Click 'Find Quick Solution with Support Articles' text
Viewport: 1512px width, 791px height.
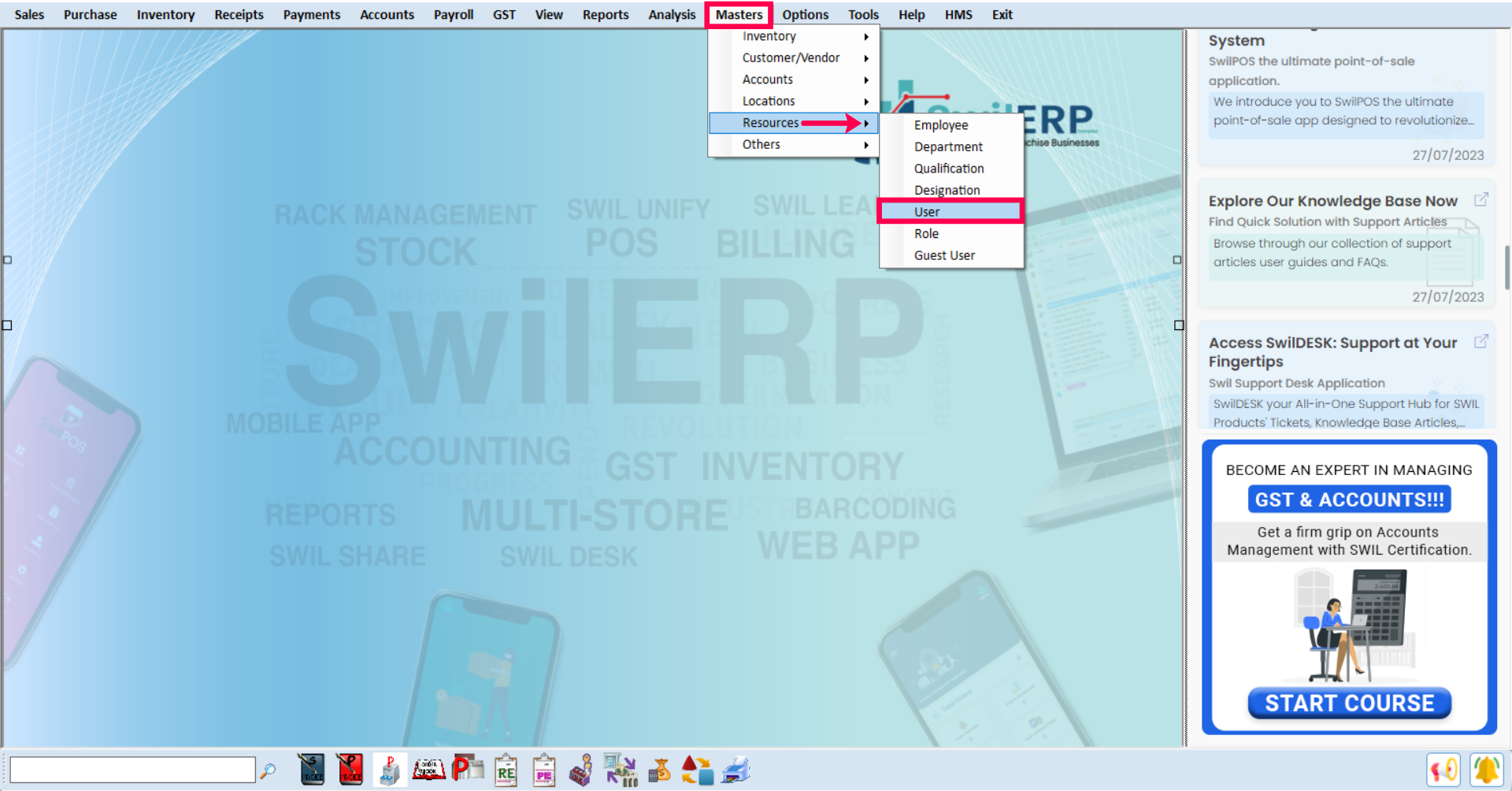click(x=1328, y=222)
